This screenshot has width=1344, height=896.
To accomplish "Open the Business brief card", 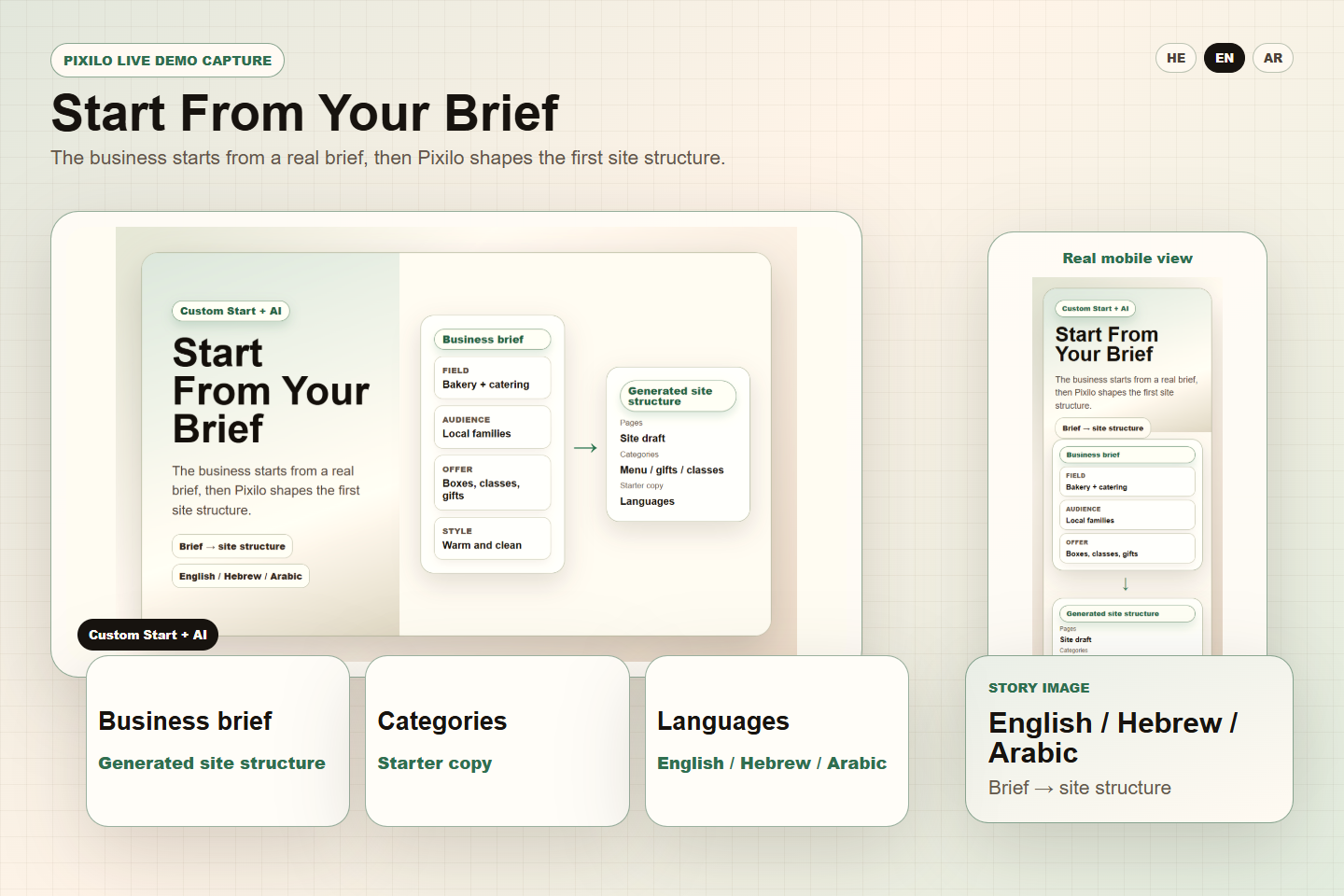I will click(x=217, y=741).
